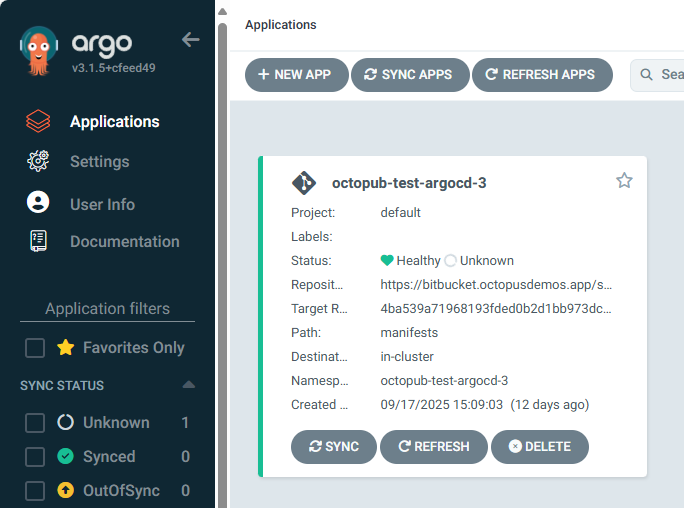Check the Synced status filter

(x=35, y=457)
